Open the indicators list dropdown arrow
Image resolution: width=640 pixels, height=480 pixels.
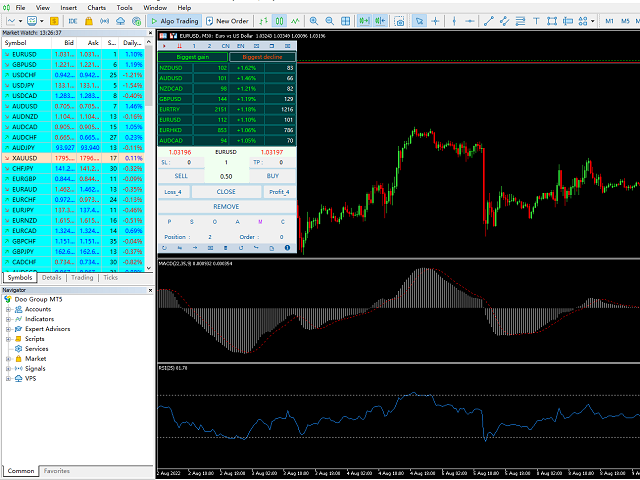coord(42,21)
